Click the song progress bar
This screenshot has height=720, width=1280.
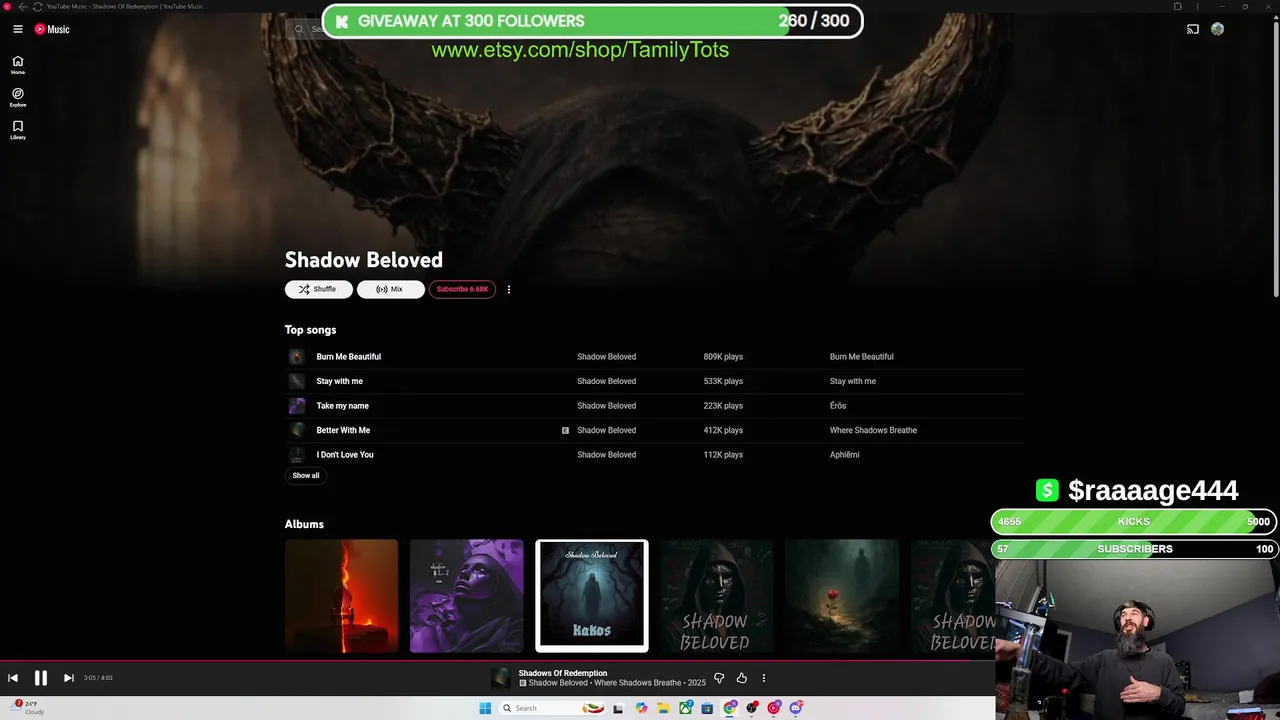[x=498, y=660]
